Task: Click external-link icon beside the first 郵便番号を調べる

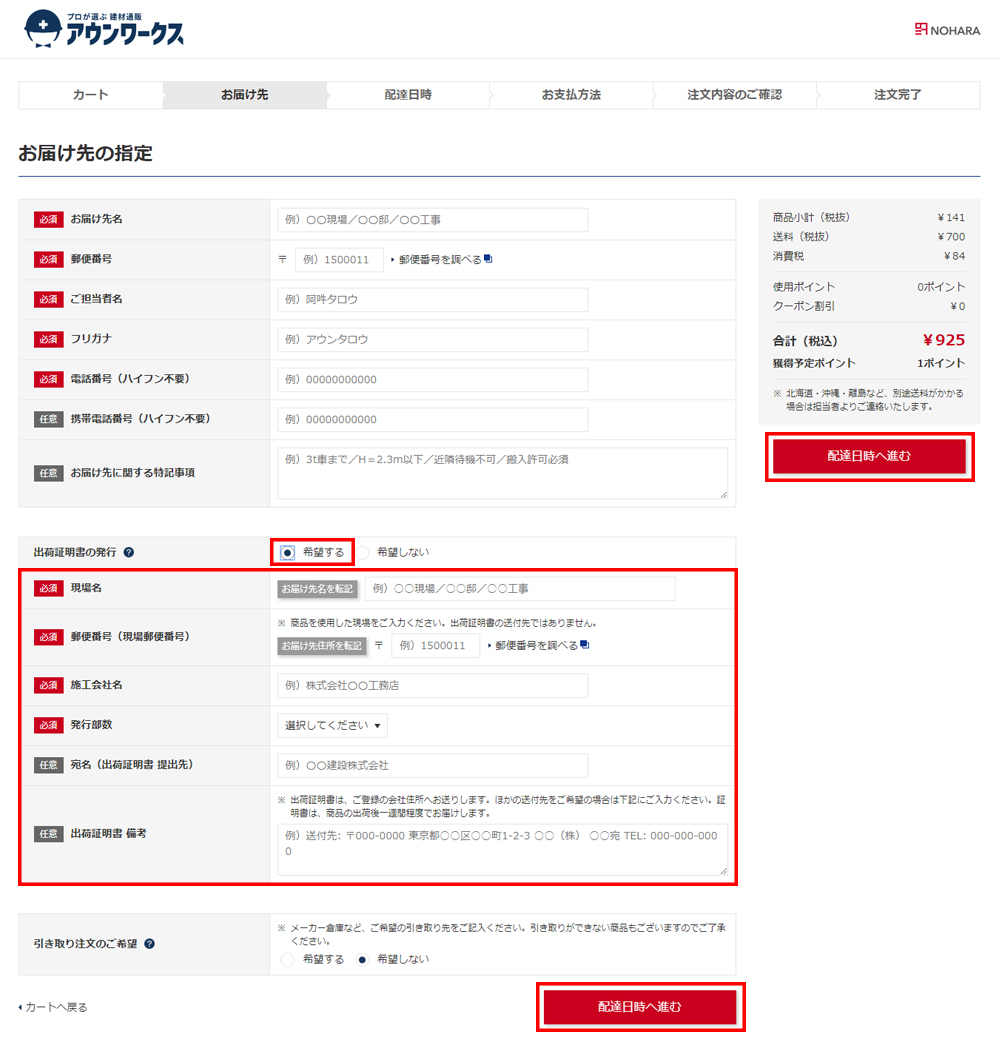Action: tap(488, 259)
